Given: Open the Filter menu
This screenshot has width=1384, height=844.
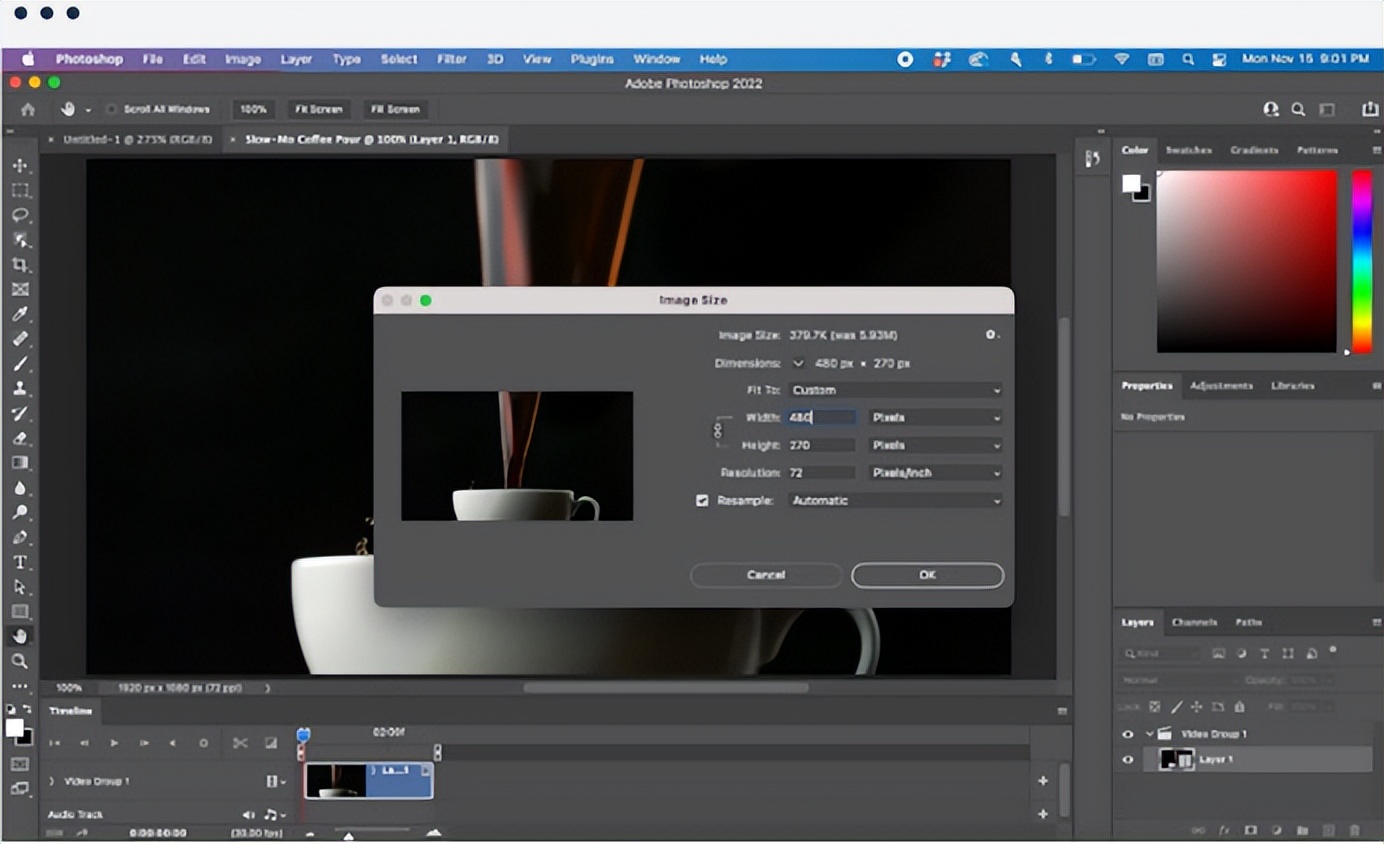Looking at the screenshot, I should [451, 59].
